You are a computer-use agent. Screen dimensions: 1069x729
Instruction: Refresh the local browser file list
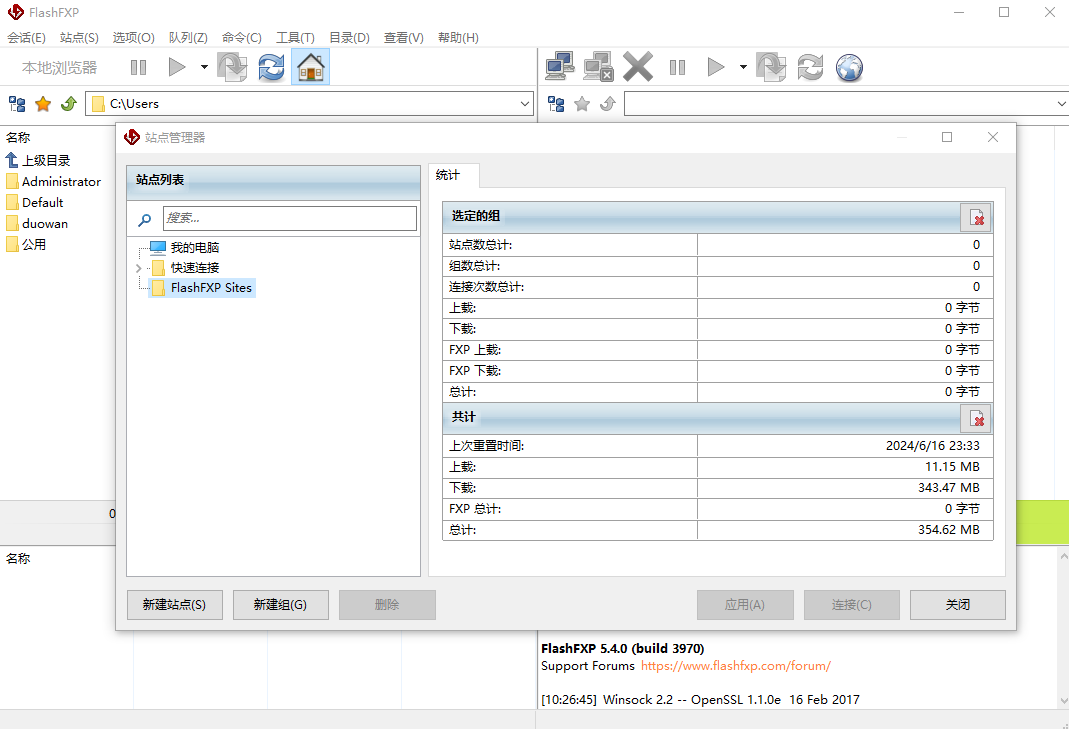coord(271,67)
